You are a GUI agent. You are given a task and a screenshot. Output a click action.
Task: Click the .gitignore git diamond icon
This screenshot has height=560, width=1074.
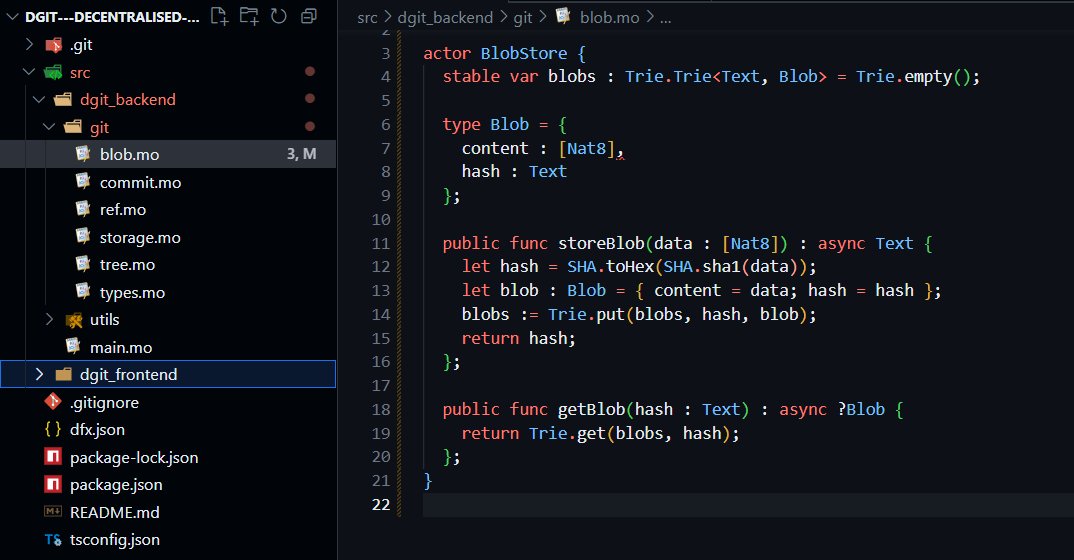coord(53,402)
